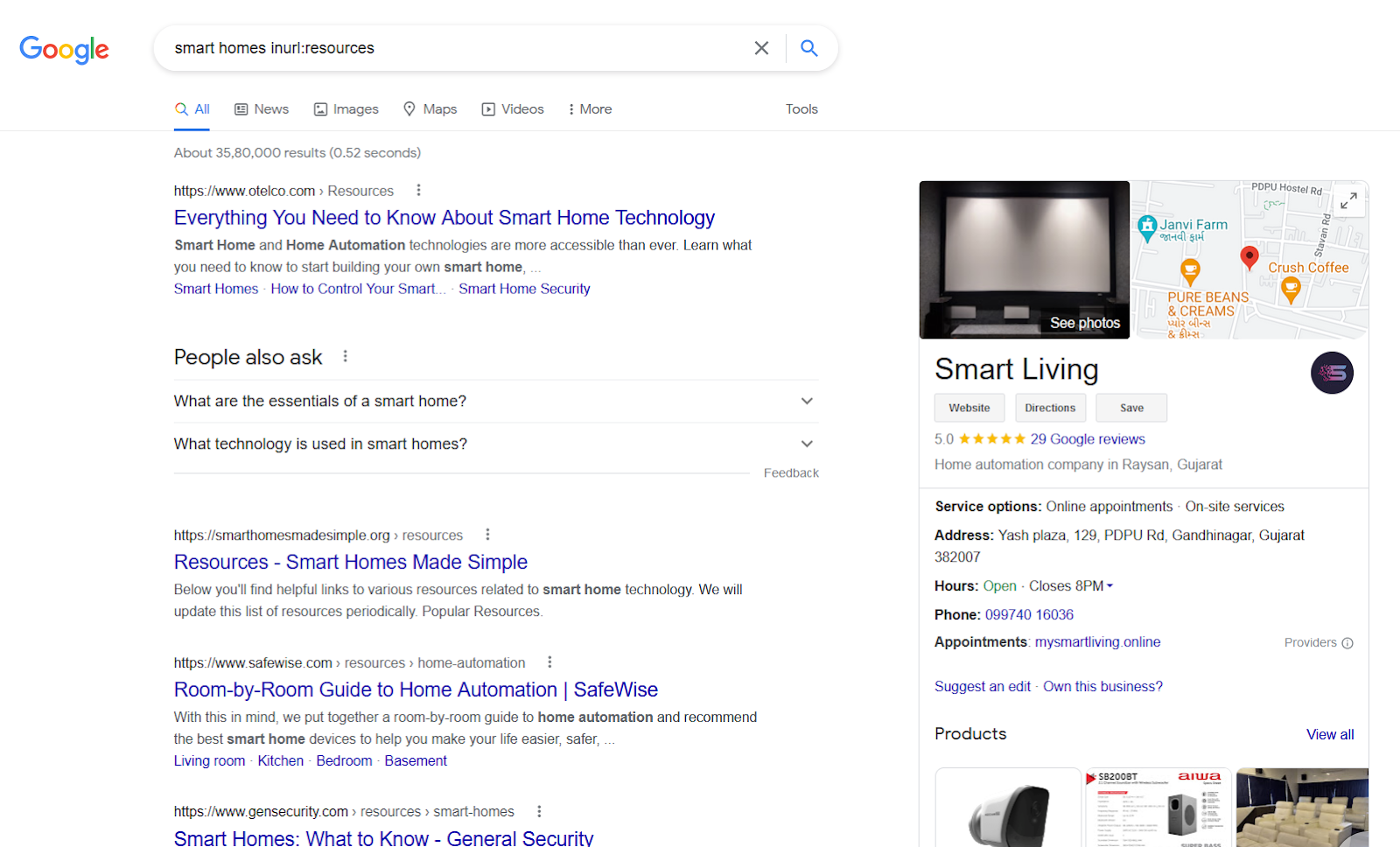Click the Directions button
Viewport: 1400px width, 847px height.
[x=1050, y=408]
